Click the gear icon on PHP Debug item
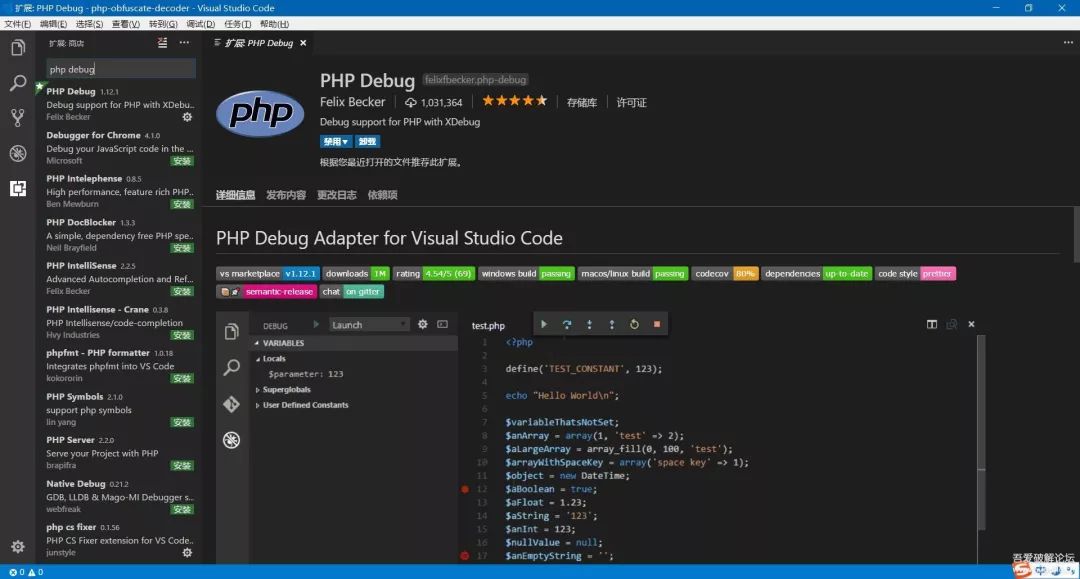 point(187,117)
